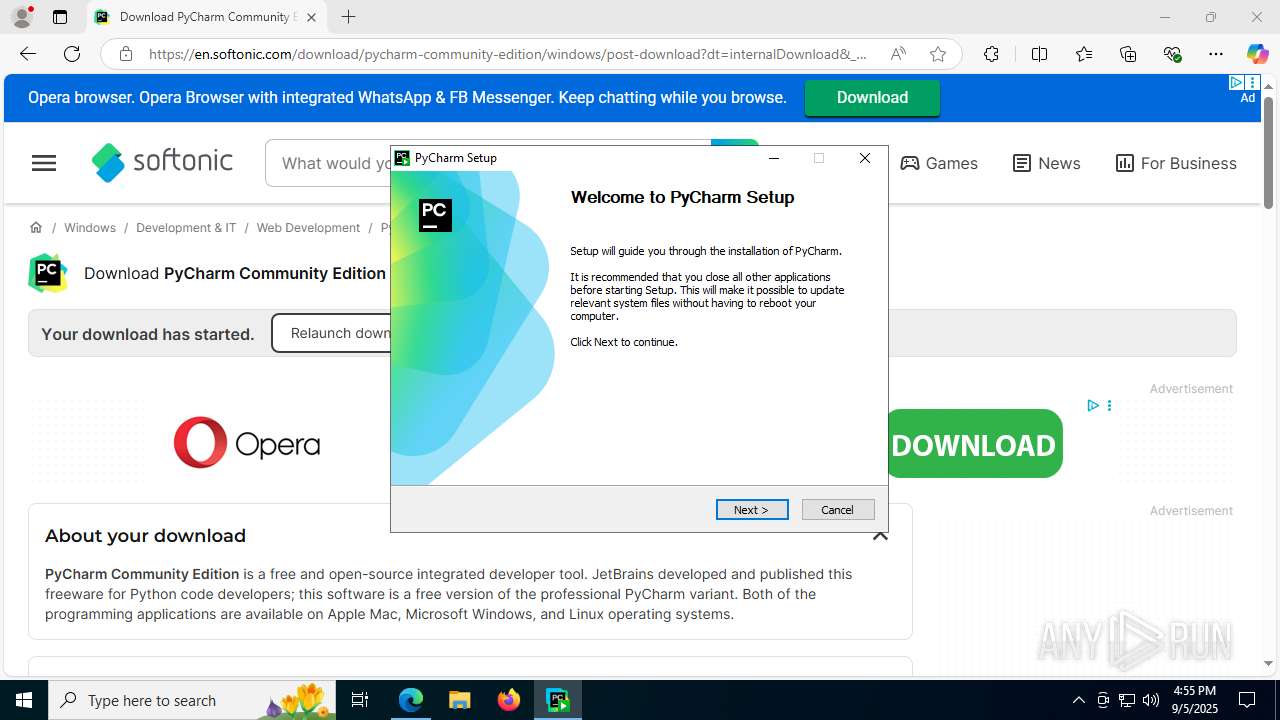Click PyCharm Setup title bar icon
Screen dimensions: 1280x720
[x=402, y=158]
